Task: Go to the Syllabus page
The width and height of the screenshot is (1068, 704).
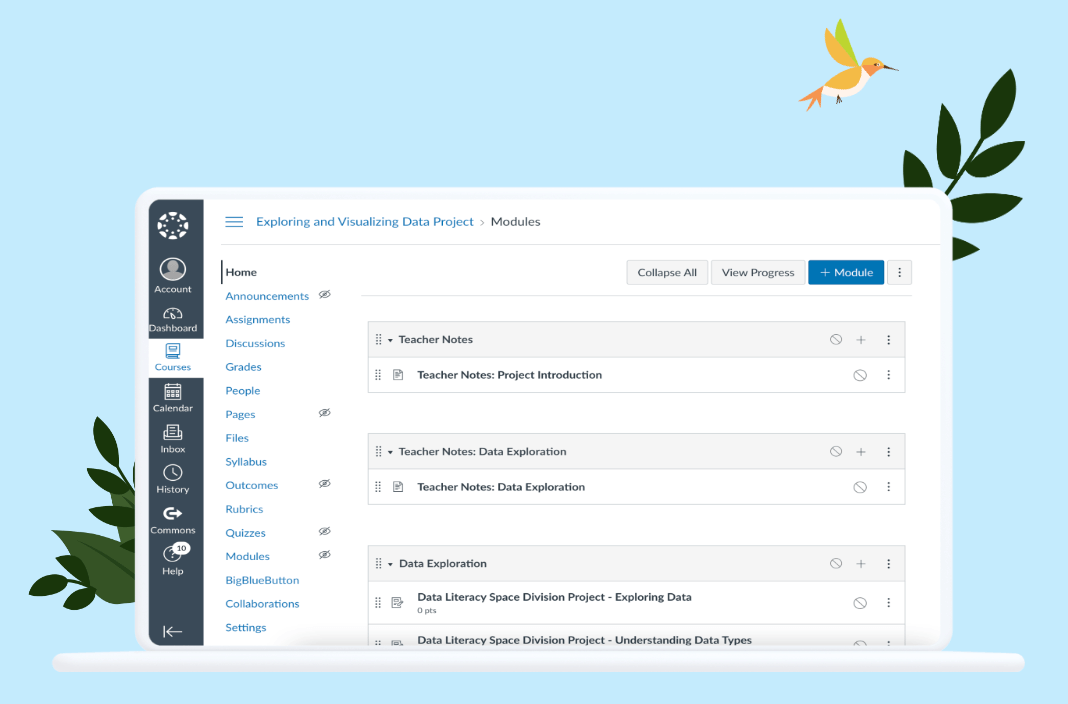Action: 246,461
